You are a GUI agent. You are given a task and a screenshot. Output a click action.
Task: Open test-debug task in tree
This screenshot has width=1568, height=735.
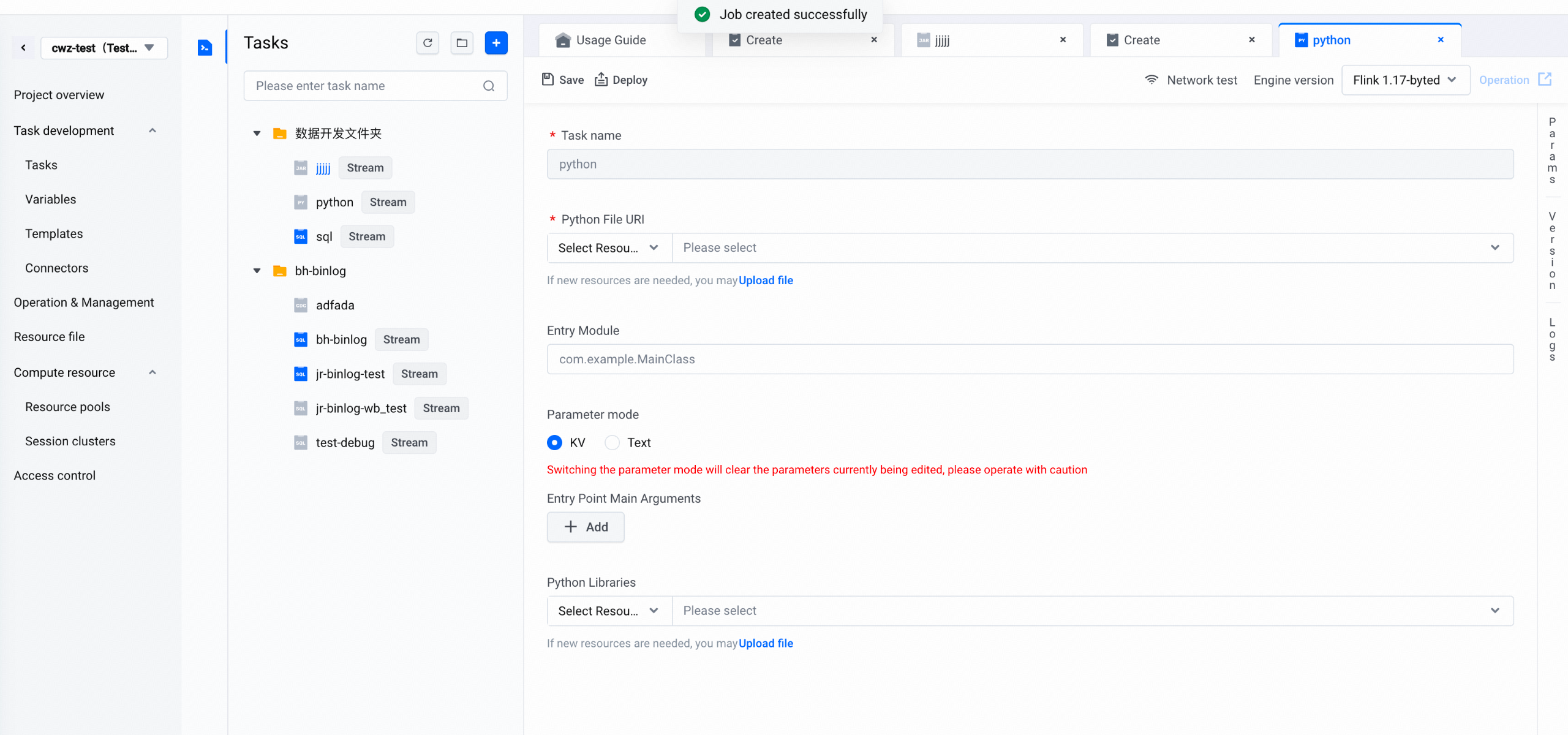[x=345, y=442]
